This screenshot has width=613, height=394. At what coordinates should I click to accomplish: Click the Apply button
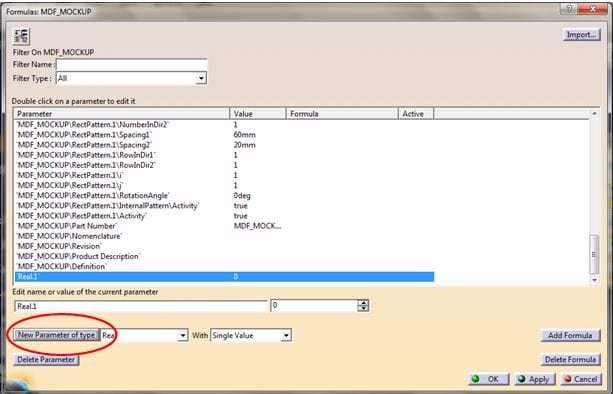click(x=534, y=379)
